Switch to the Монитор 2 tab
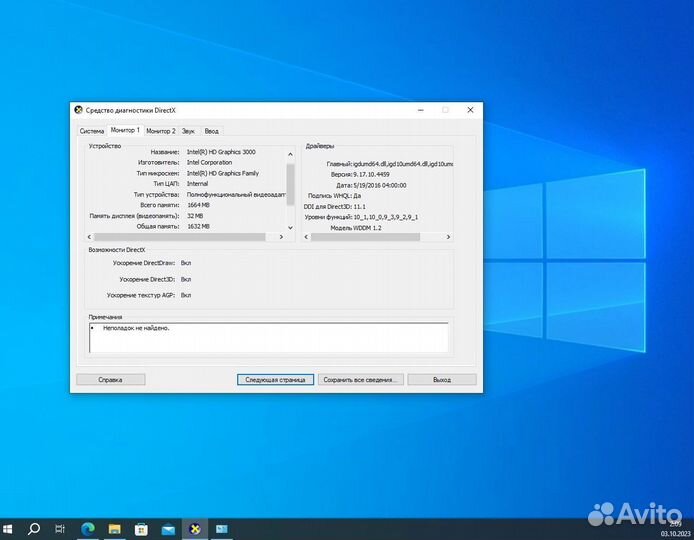 [161, 131]
